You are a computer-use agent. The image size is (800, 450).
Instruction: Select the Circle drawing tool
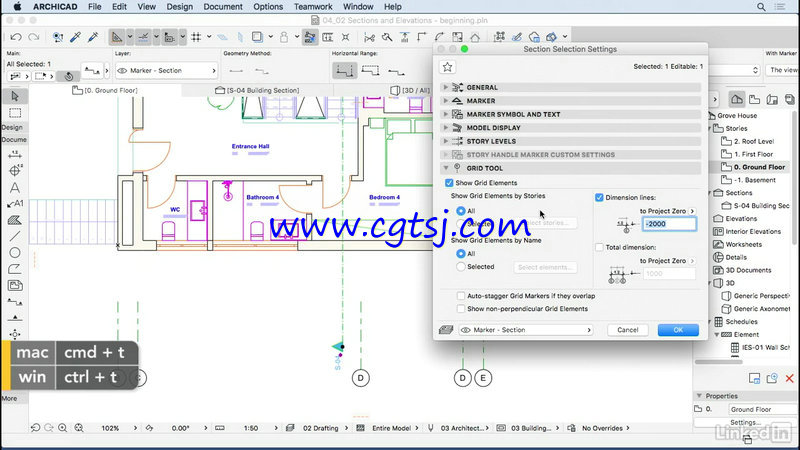click(x=15, y=253)
